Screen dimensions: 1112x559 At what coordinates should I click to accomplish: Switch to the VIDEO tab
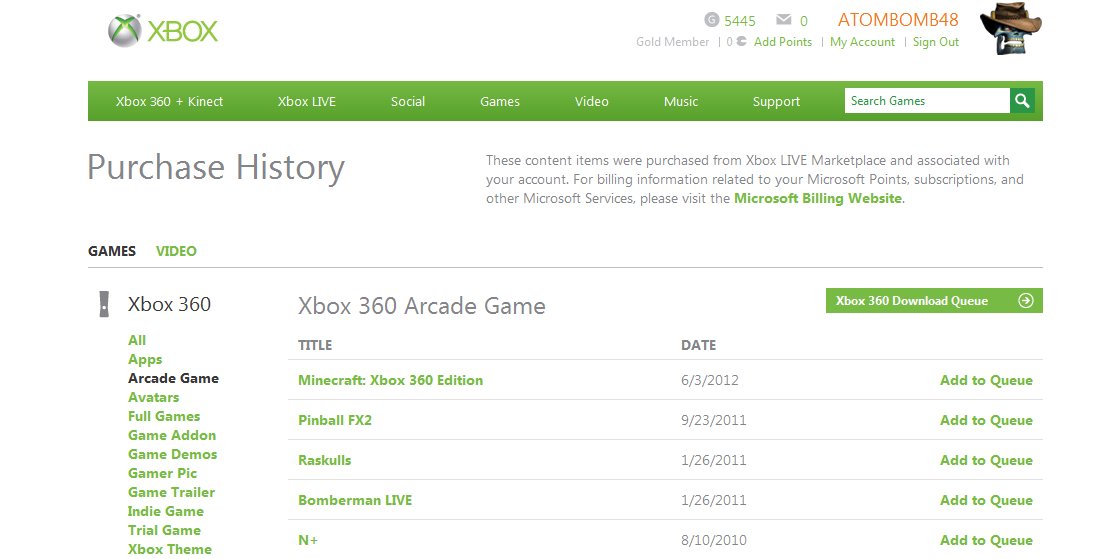176,251
